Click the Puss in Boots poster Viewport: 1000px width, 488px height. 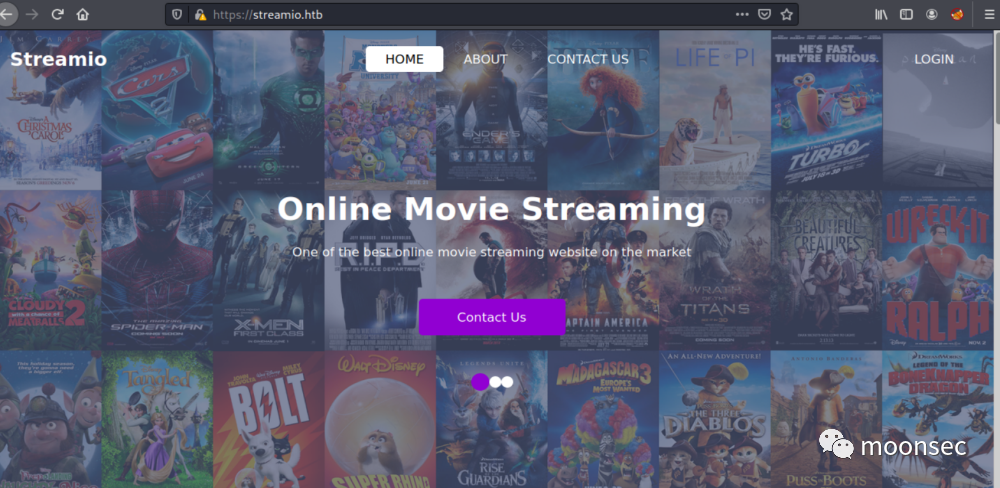pos(827,419)
